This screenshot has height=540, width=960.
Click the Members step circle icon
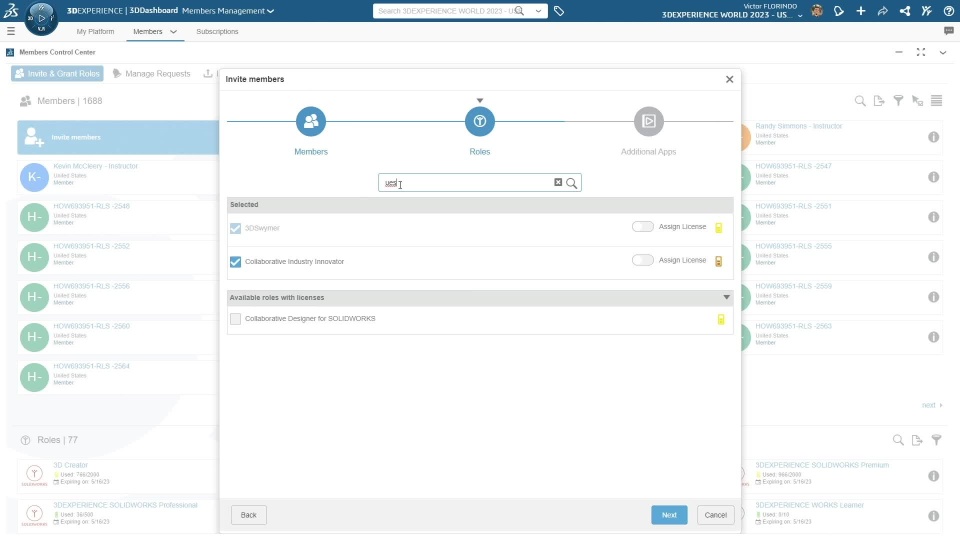311,121
